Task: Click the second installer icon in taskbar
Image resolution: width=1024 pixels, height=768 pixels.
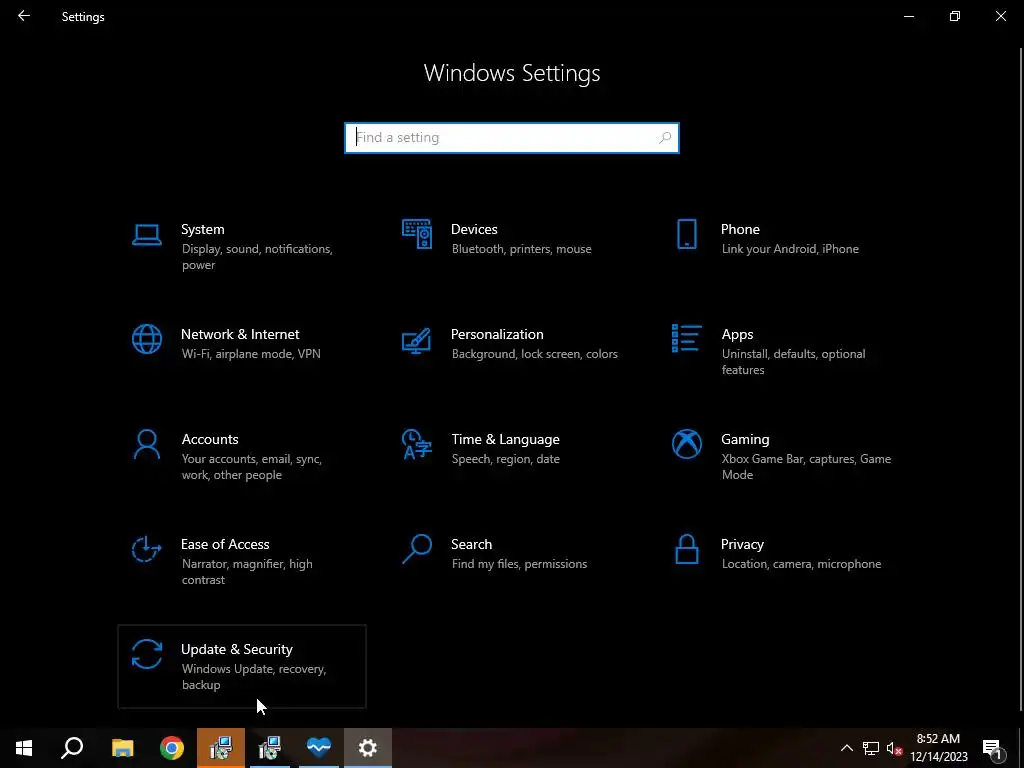Action: [x=270, y=748]
